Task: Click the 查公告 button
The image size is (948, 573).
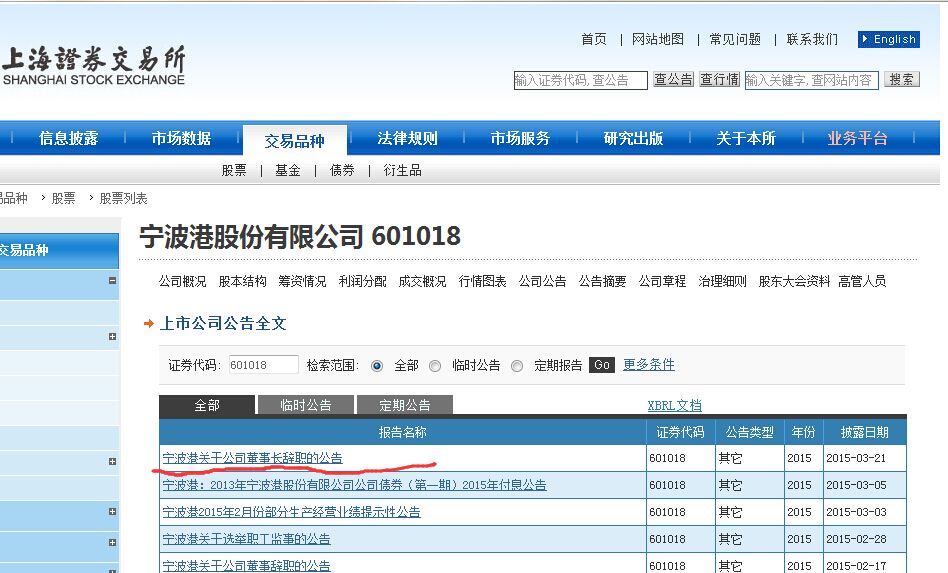Action: (673, 79)
